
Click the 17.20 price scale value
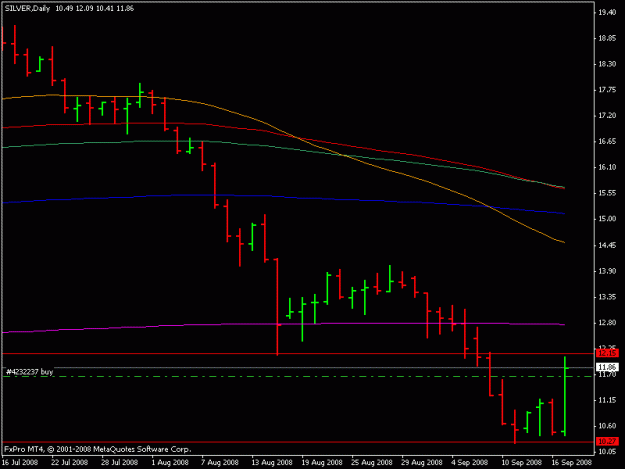click(607, 115)
